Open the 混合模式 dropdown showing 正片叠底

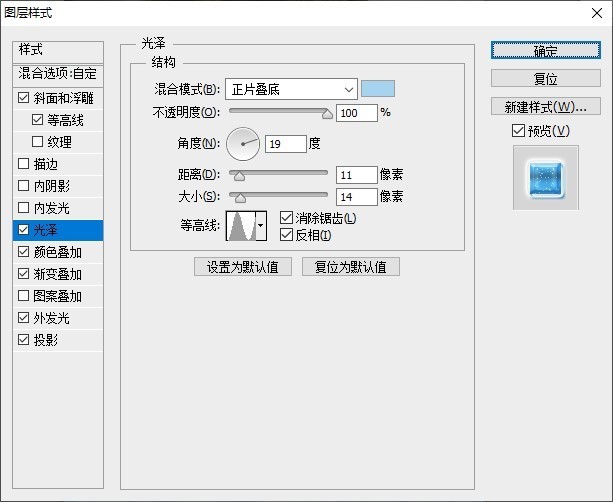[290, 90]
